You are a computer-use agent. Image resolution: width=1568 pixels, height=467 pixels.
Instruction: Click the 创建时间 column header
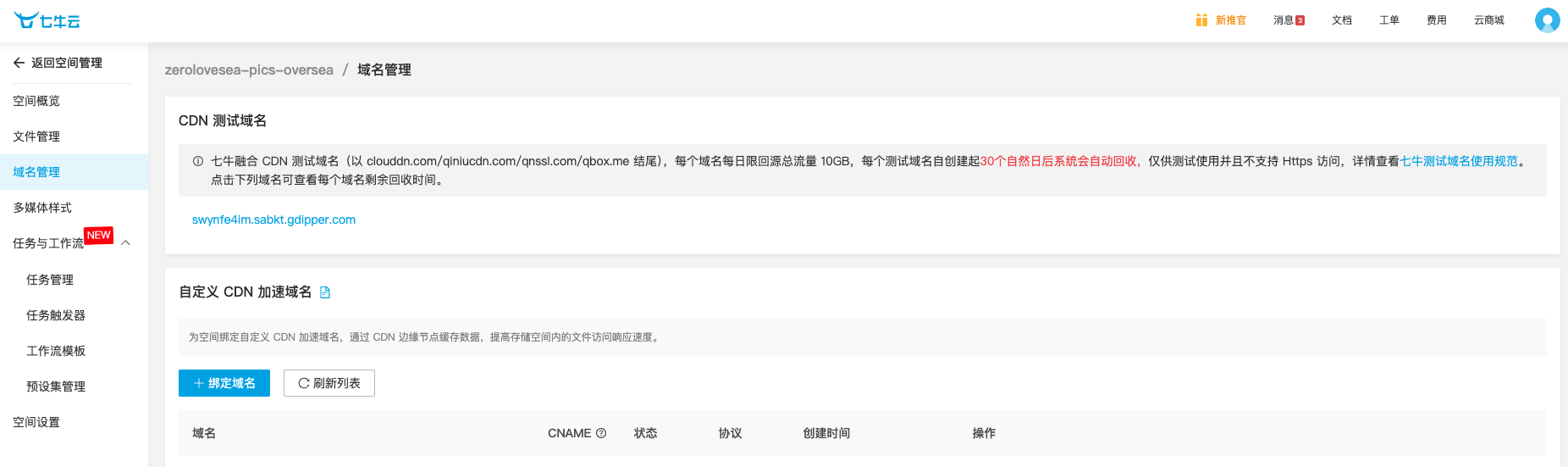827,433
